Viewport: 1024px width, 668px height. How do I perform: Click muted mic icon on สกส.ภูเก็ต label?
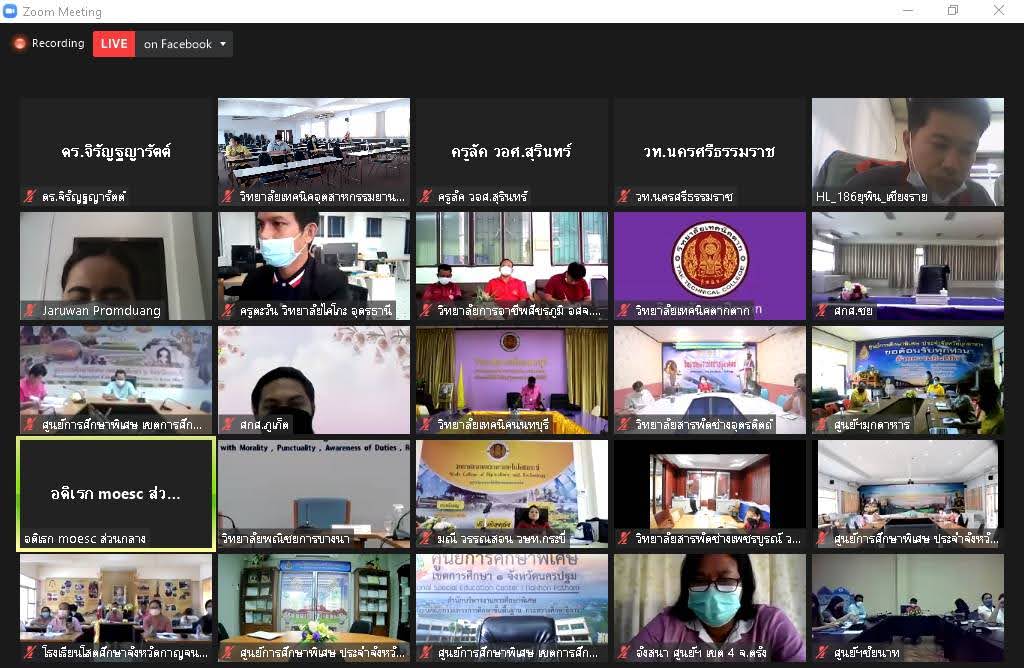coord(228,425)
